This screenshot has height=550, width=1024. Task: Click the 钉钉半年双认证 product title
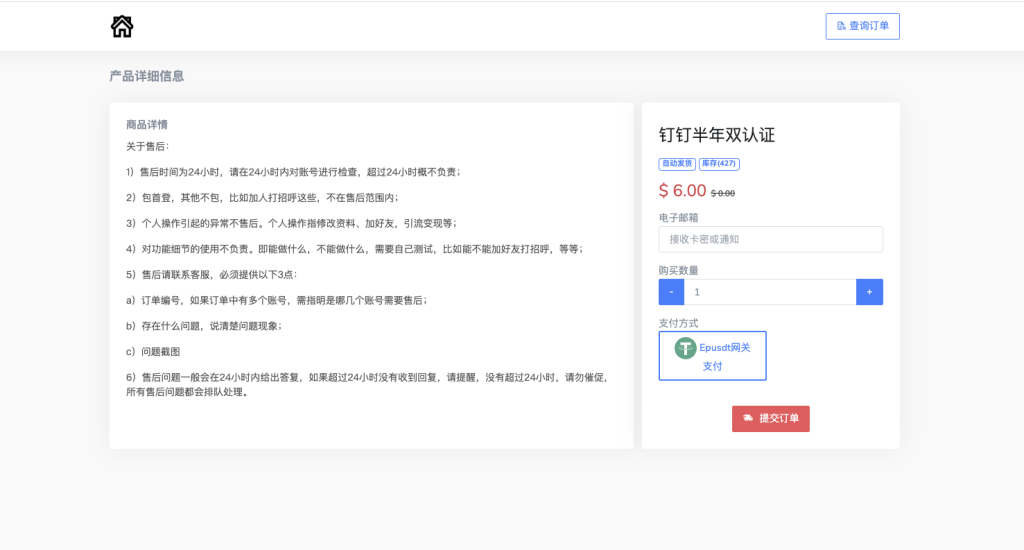(x=716, y=135)
